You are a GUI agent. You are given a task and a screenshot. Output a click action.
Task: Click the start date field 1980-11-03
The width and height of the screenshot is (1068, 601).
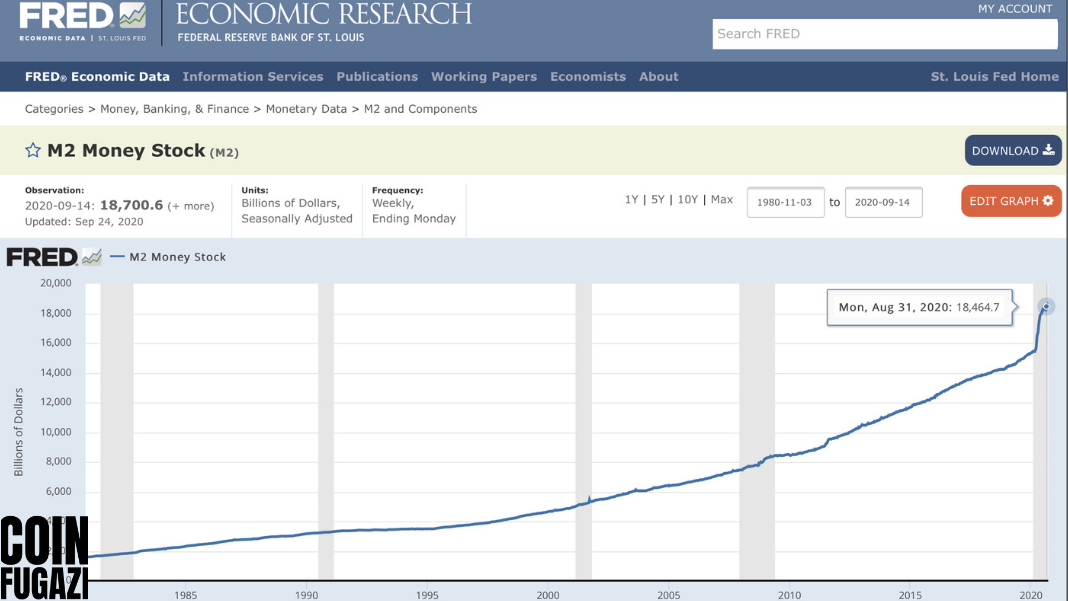[x=785, y=202]
